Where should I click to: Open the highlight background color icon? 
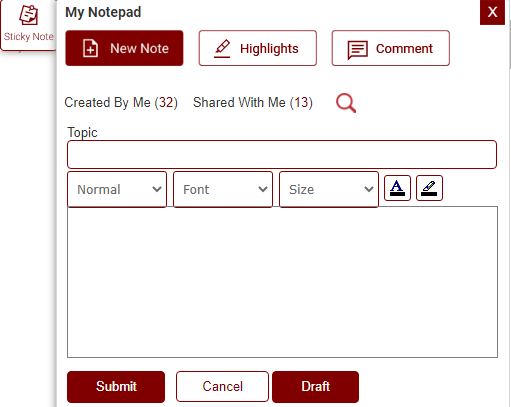[429, 188]
